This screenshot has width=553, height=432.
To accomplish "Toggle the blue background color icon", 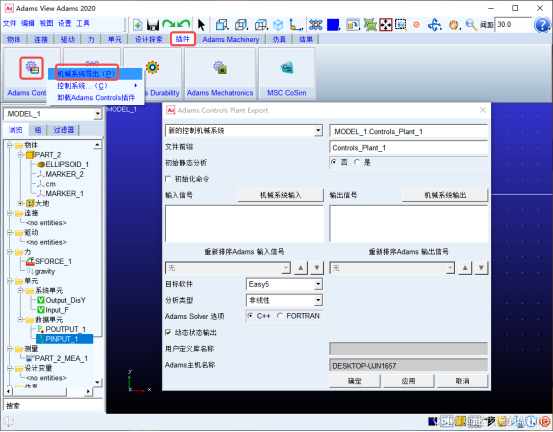I will (333, 25).
